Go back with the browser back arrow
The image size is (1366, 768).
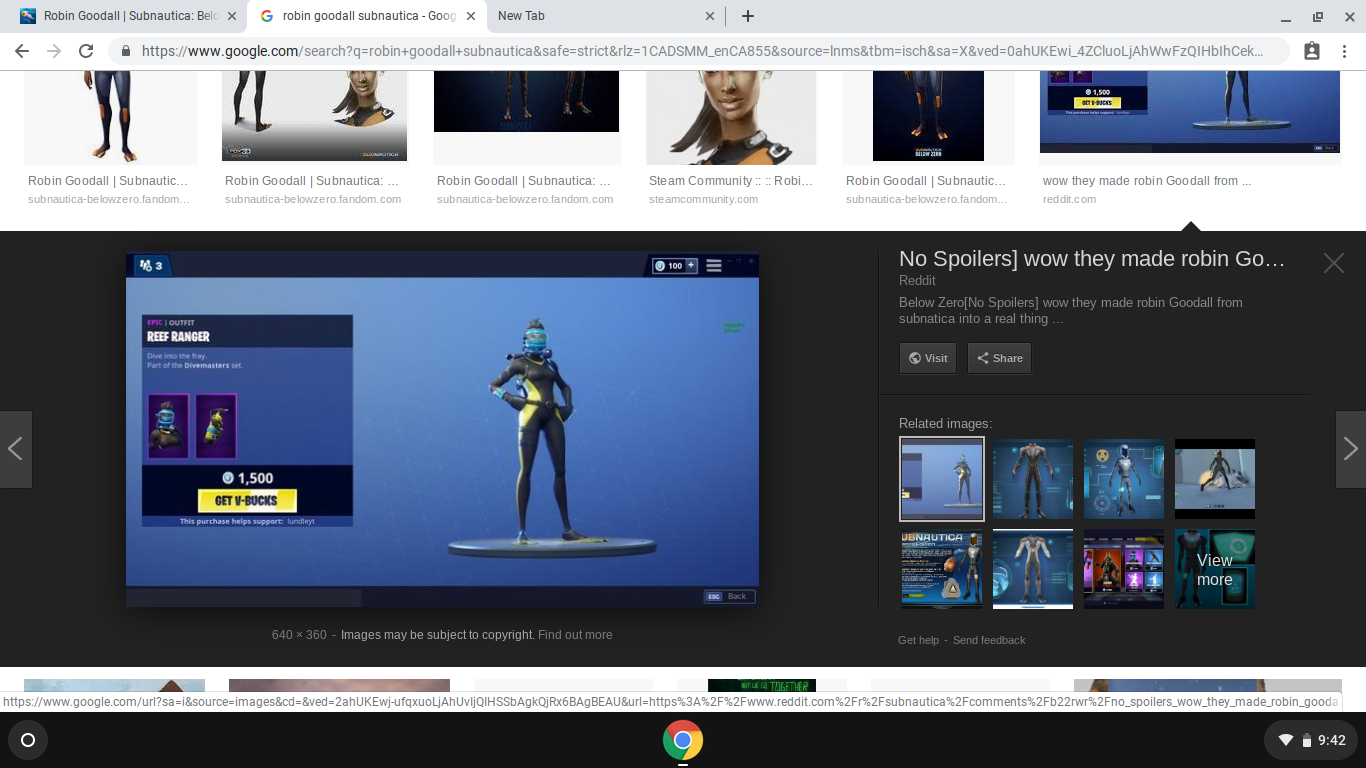pos(22,51)
